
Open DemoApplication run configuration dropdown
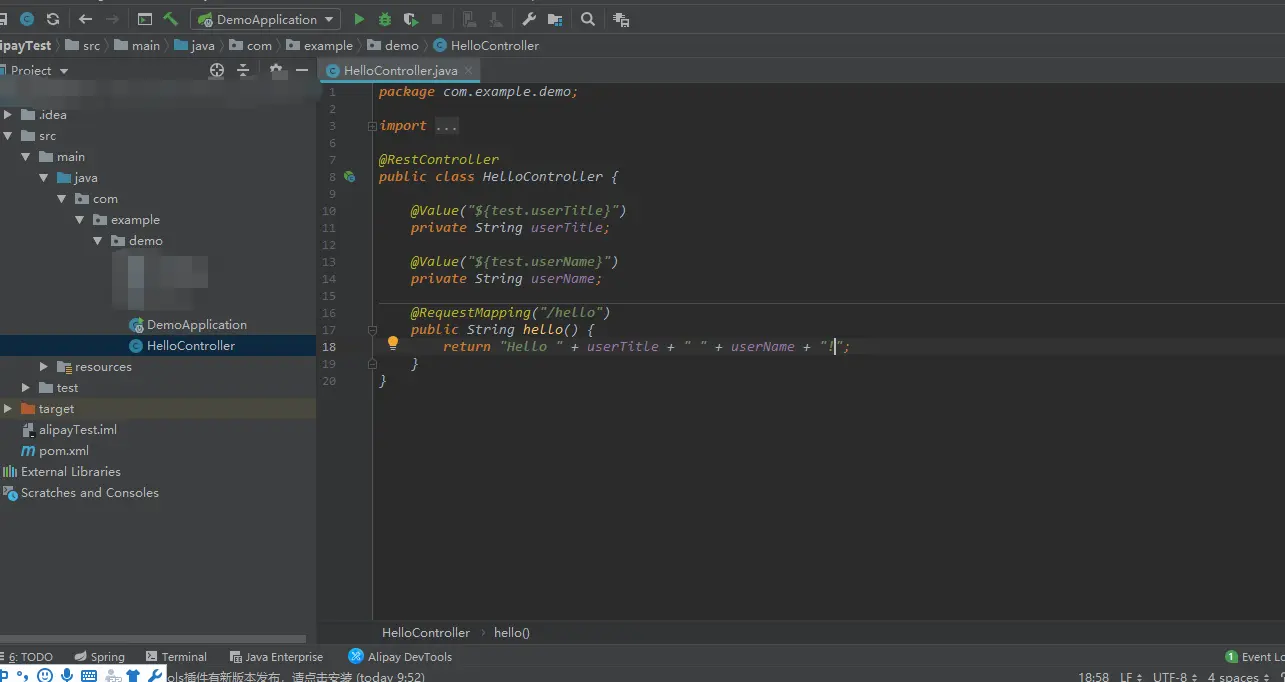pyautogui.click(x=266, y=19)
